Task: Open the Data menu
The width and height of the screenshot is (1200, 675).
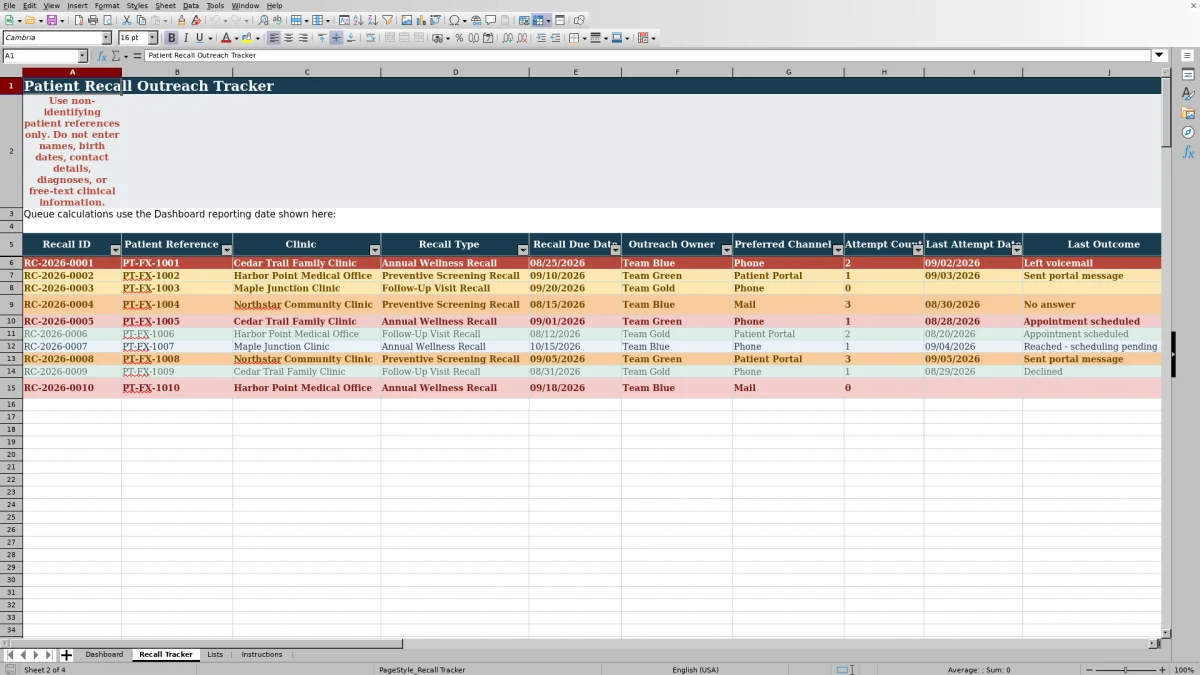Action: 191,6
